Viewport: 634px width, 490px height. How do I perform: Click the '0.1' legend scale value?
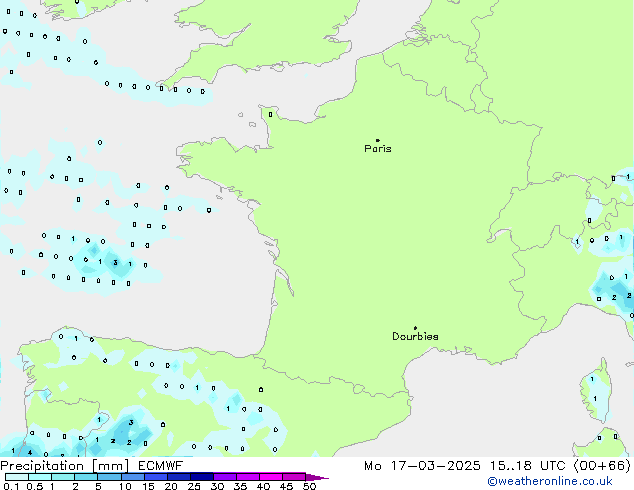tap(10, 486)
